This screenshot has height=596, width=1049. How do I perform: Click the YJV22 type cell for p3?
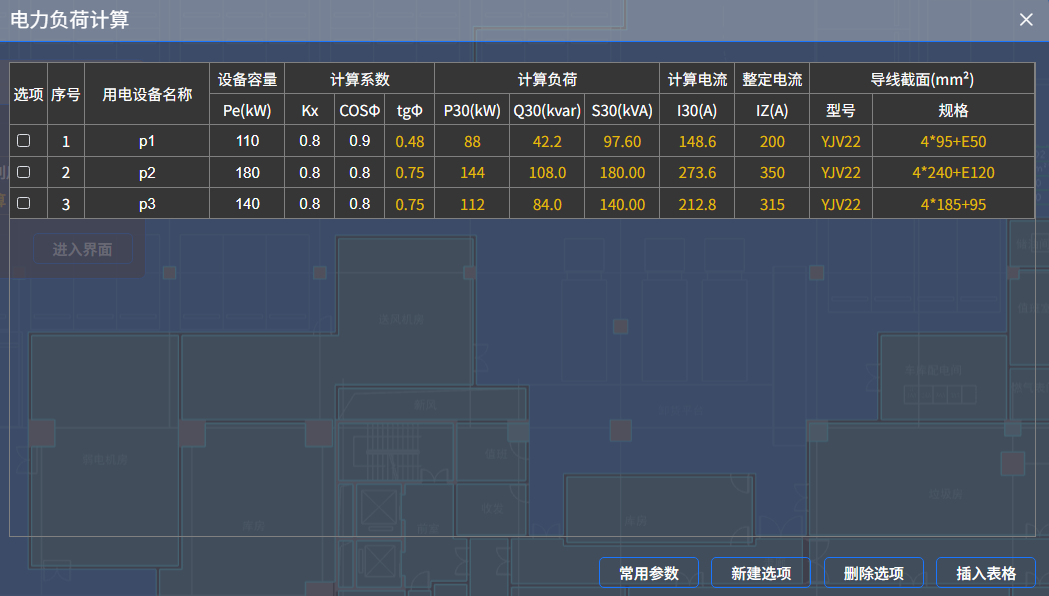coord(841,204)
